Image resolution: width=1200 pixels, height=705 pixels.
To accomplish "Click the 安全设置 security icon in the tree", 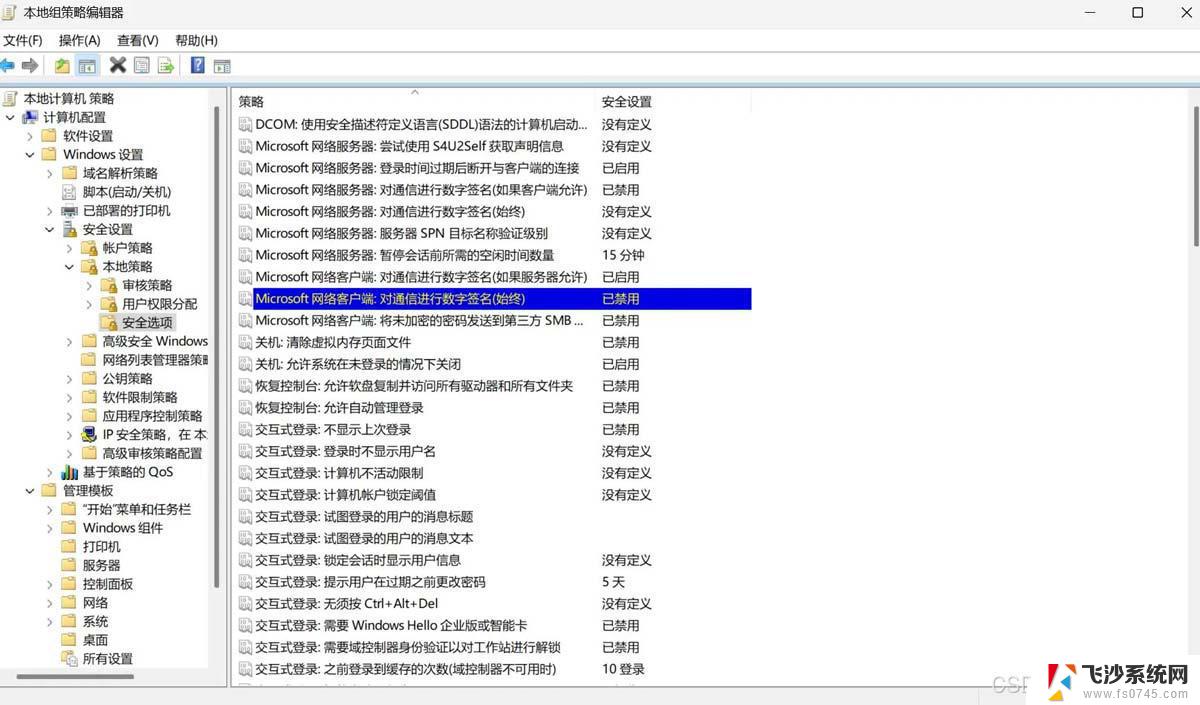I will point(69,229).
